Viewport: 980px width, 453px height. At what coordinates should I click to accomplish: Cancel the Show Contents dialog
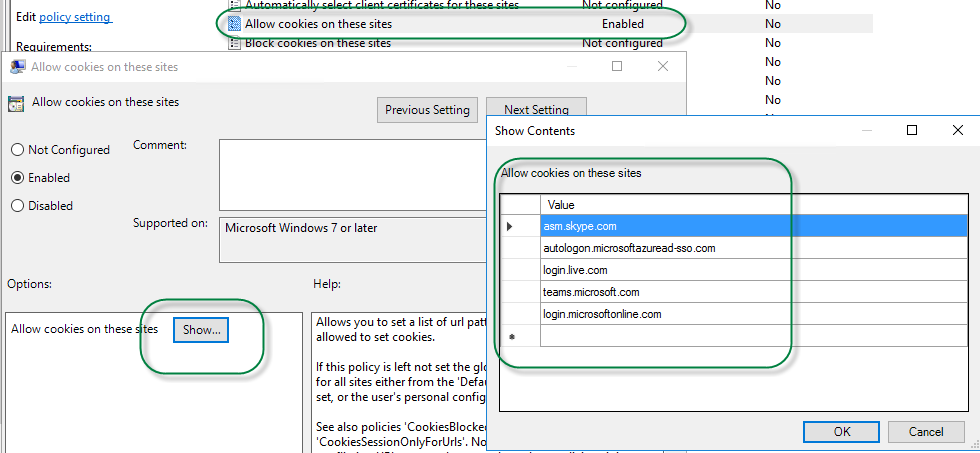click(926, 432)
